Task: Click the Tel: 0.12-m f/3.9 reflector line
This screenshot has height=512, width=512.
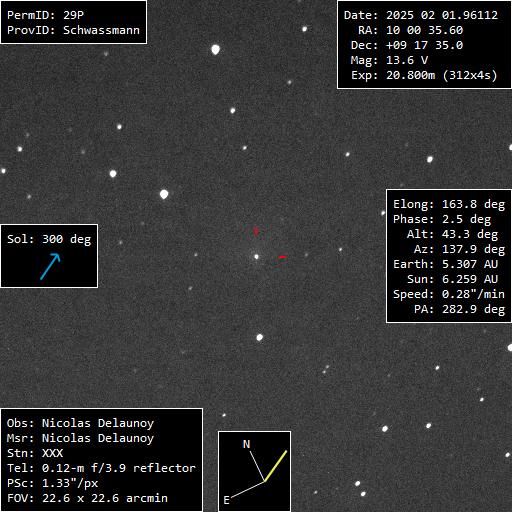Action: tap(101, 468)
